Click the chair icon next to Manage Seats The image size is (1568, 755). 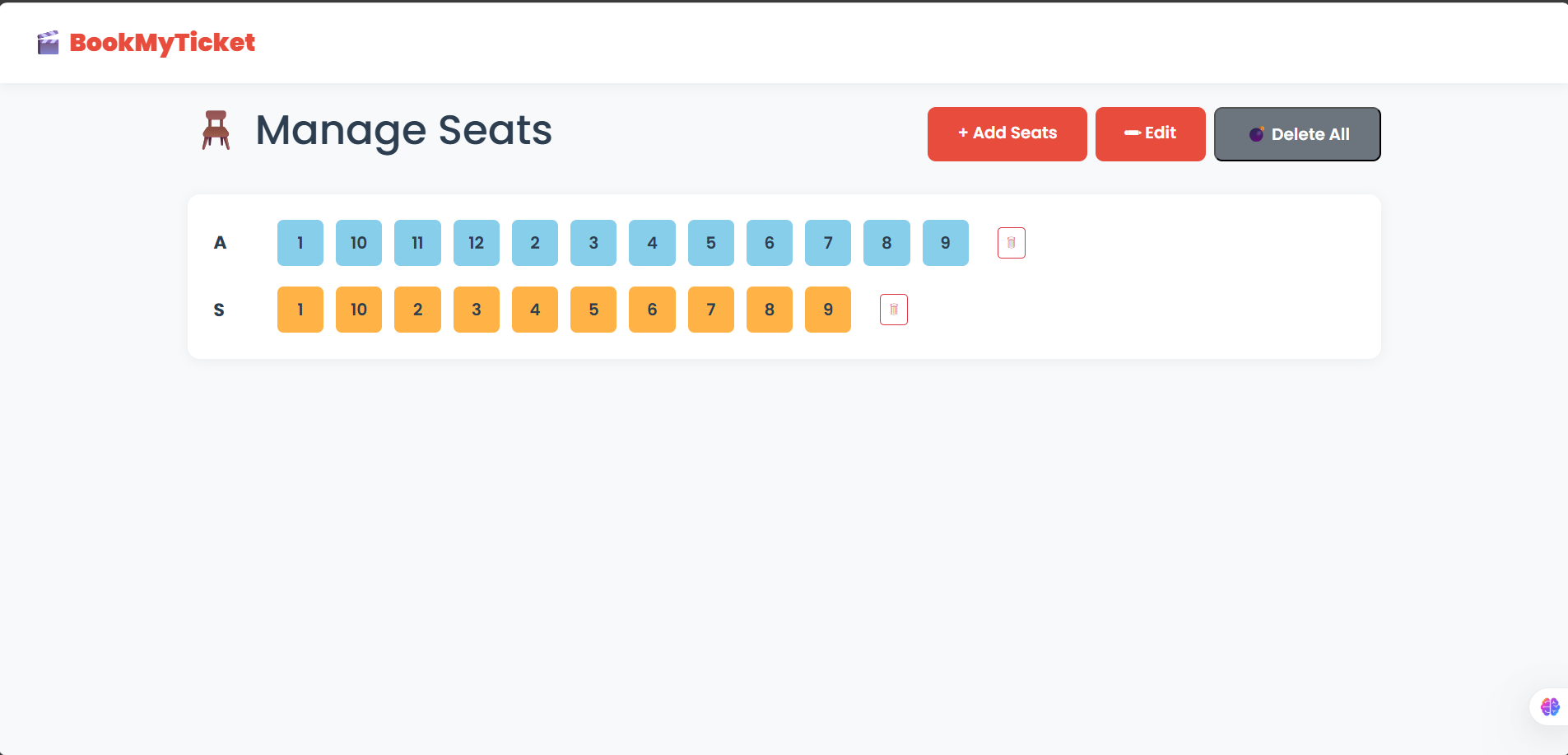tap(216, 130)
